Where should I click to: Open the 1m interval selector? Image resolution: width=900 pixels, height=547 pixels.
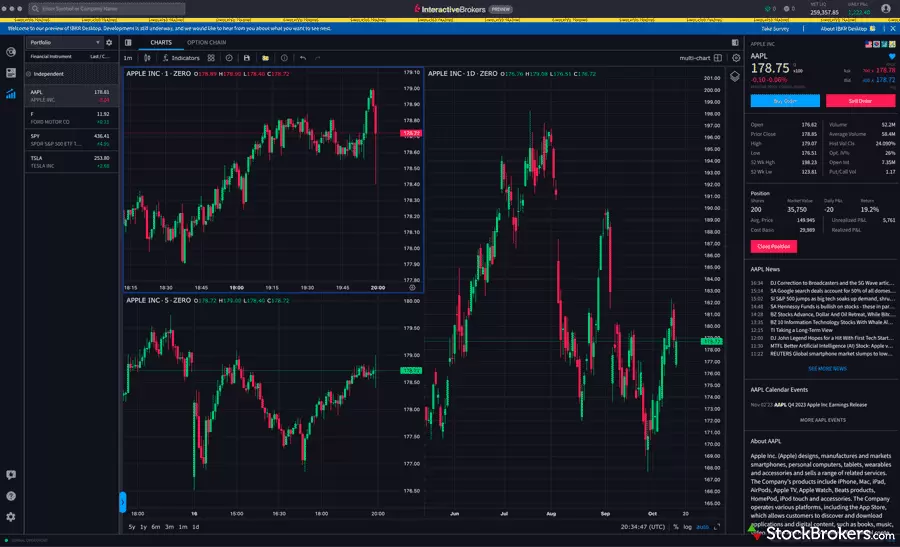pos(128,58)
